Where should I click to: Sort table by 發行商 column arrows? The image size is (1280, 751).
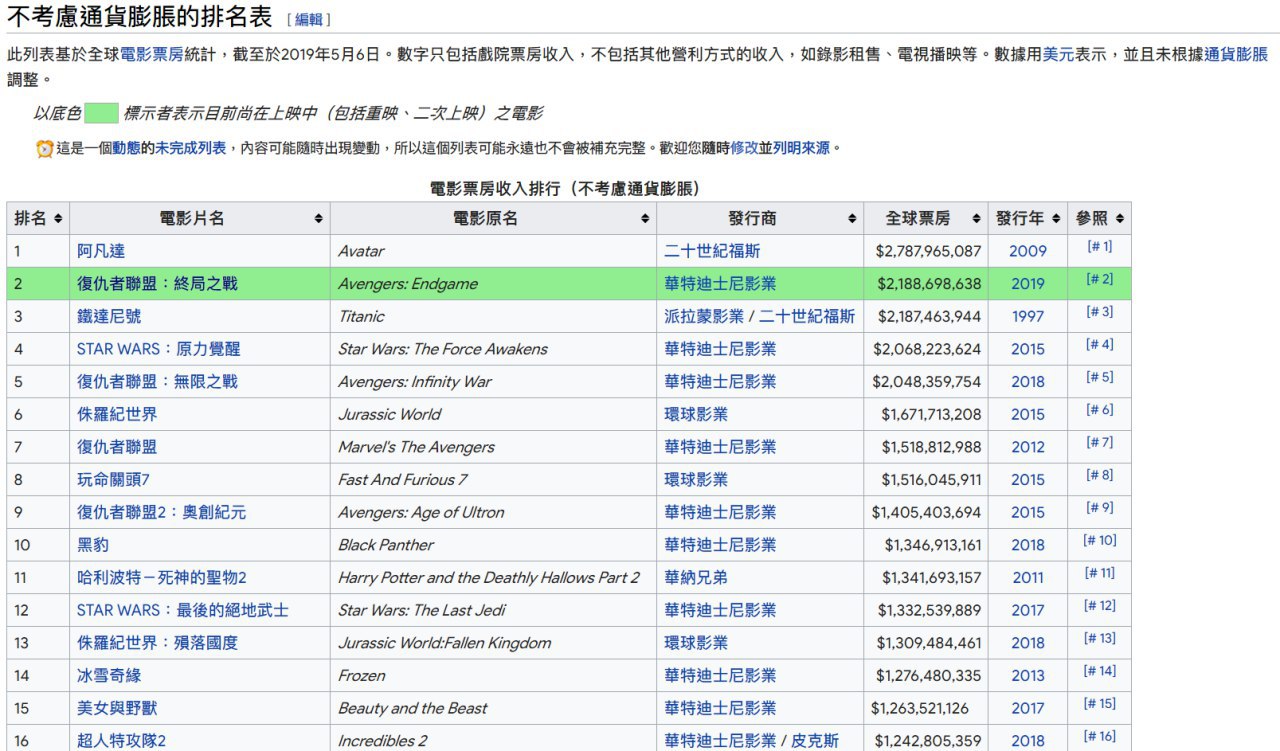click(852, 218)
